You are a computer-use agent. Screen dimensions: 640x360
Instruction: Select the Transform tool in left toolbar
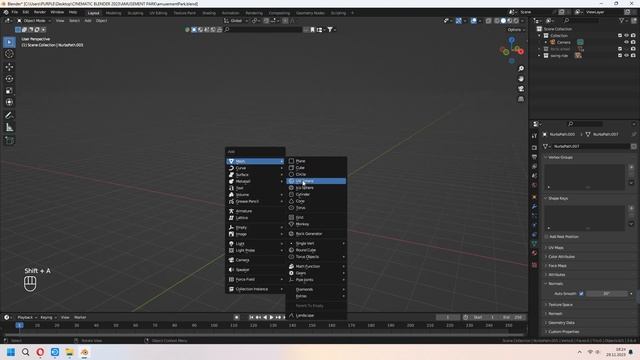pyautogui.click(x=9, y=102)
